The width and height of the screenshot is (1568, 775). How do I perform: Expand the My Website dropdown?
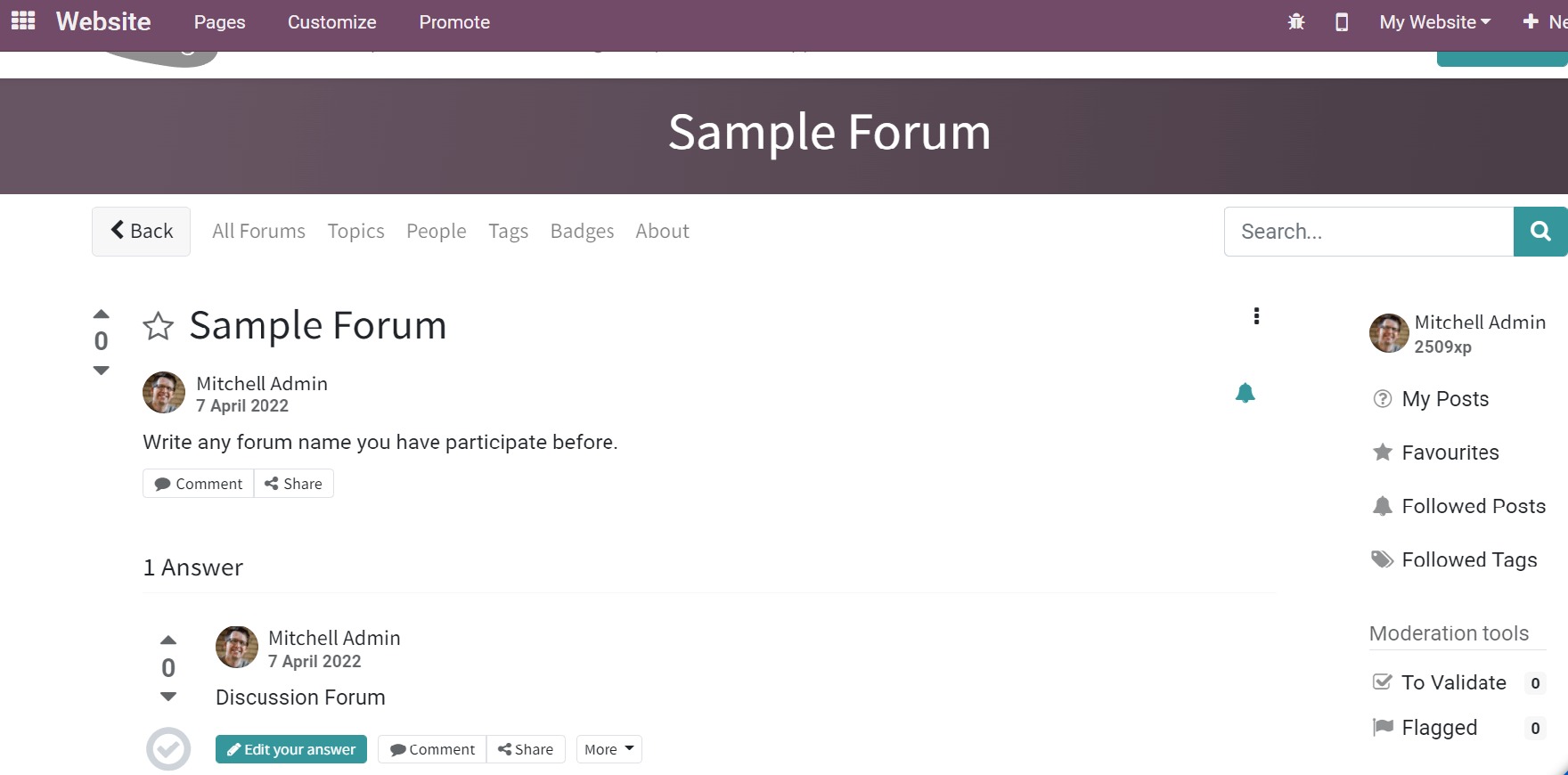(x=1434, y=22)
